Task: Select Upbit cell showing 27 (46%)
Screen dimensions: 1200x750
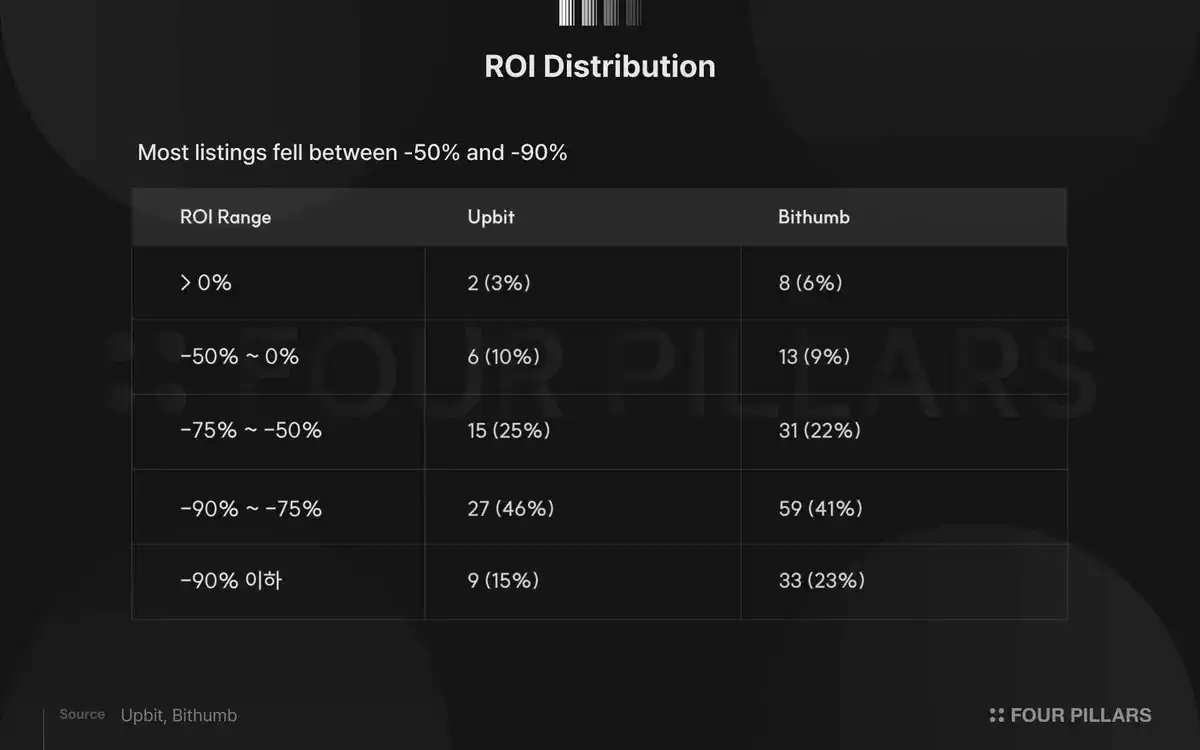Action: 510,508
